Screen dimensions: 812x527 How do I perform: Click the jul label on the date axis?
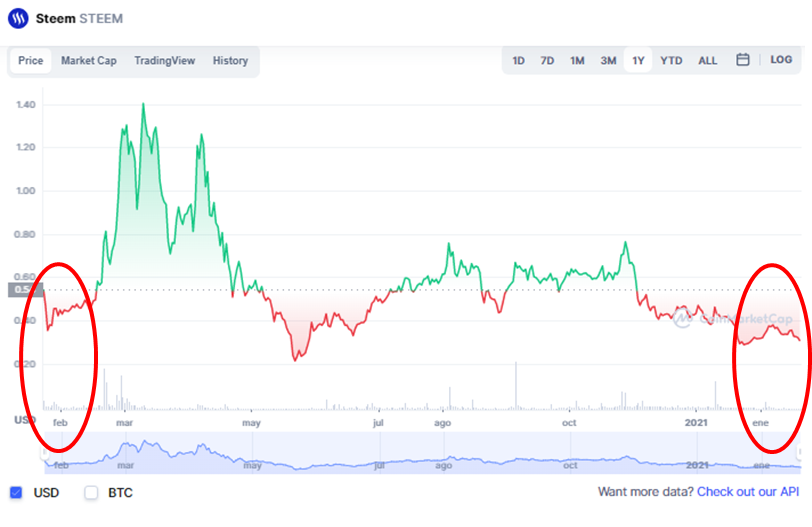click(378, 422)
